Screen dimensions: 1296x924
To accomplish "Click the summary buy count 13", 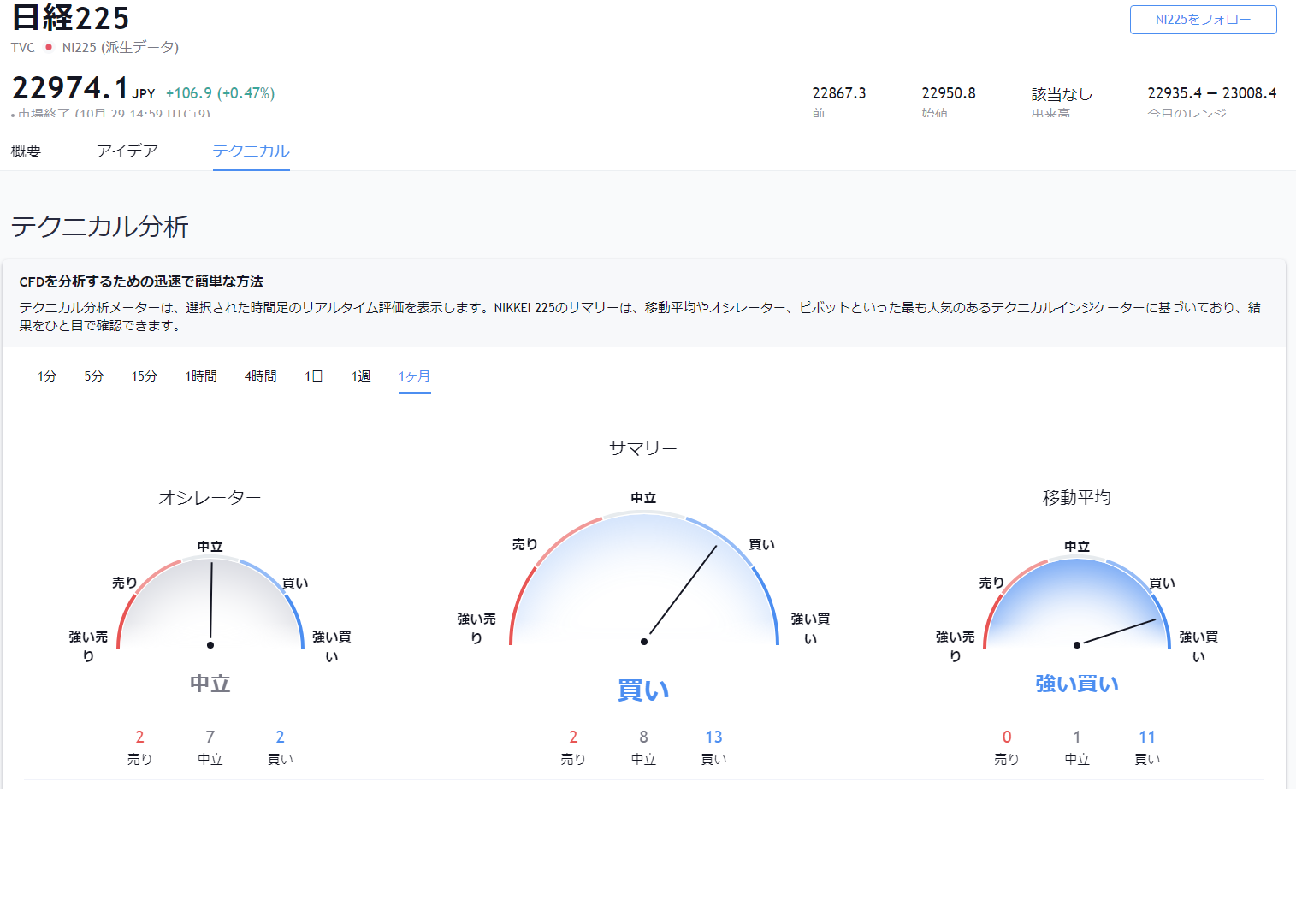I will point(714,737).
